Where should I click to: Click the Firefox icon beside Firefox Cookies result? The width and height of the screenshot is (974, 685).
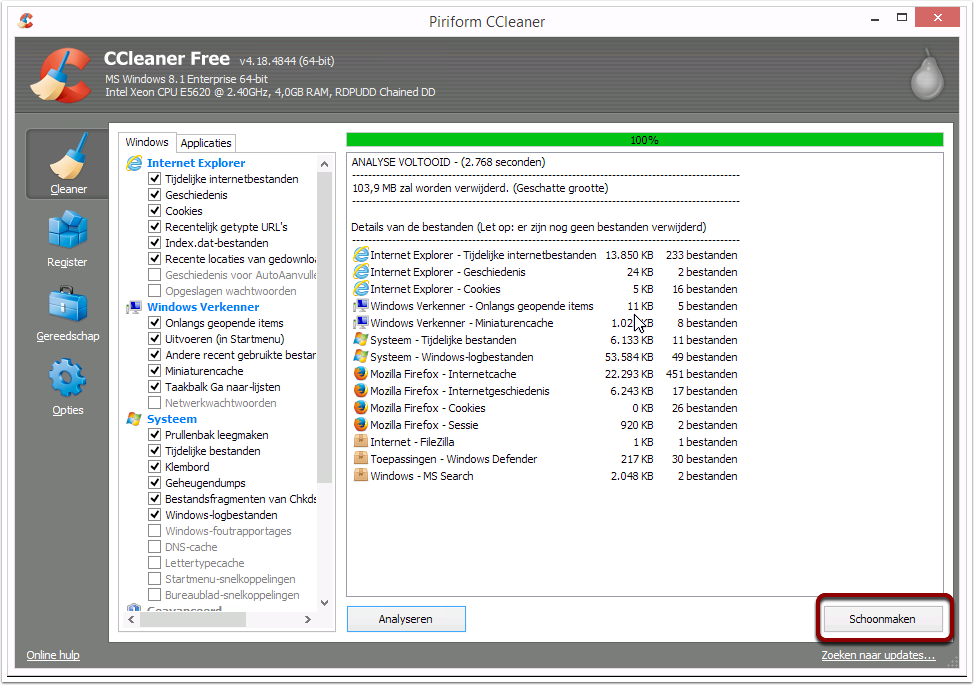pyautogui.click(x=361, y=407)
